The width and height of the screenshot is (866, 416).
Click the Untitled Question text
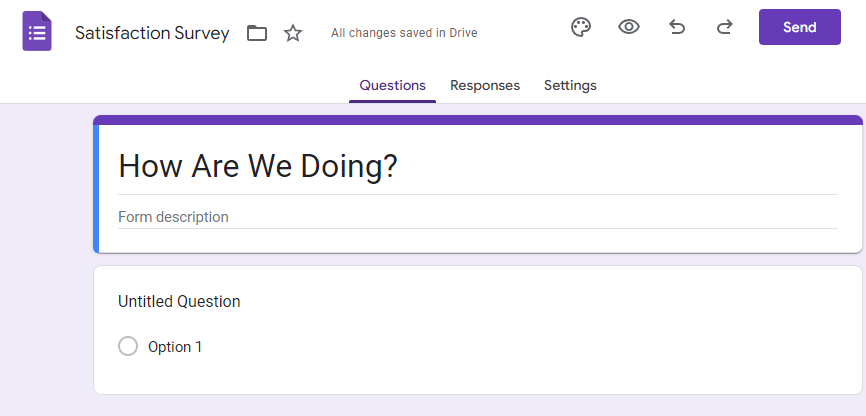click(179, 301)
